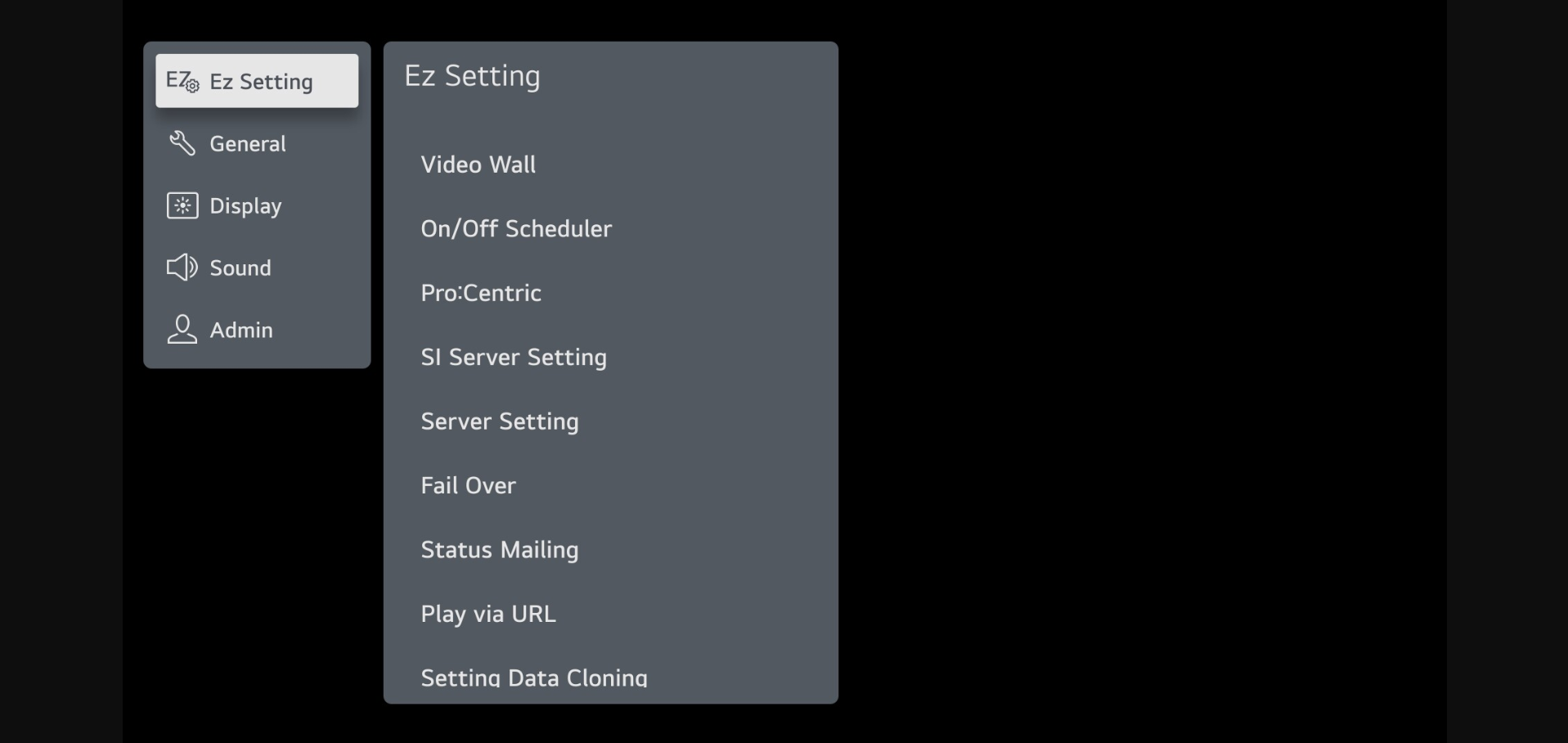Choose the plain Server Setting option
Viewport: 1568px width, 743px height.
tap(500, 421)
